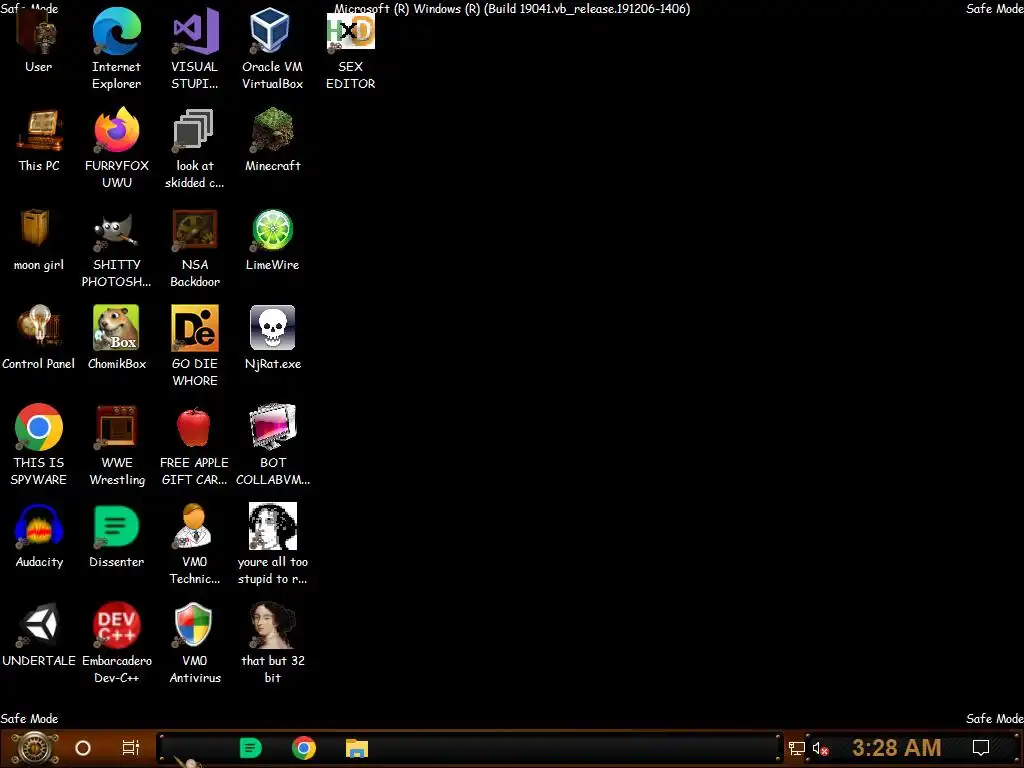Open Task View from the taskbar
The height and width of the screenshot is (768, 1024).
click(131, 748)
